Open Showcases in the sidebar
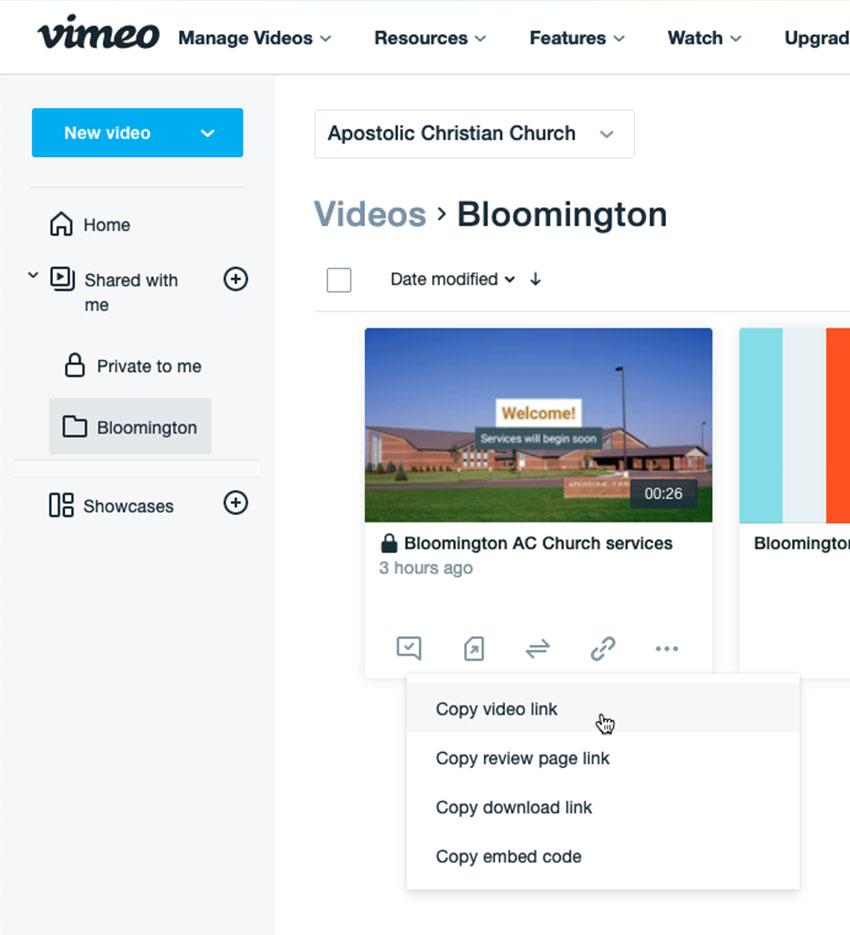Image resolution: width=850 pixels, height=935 pixels. coord(112,506)
